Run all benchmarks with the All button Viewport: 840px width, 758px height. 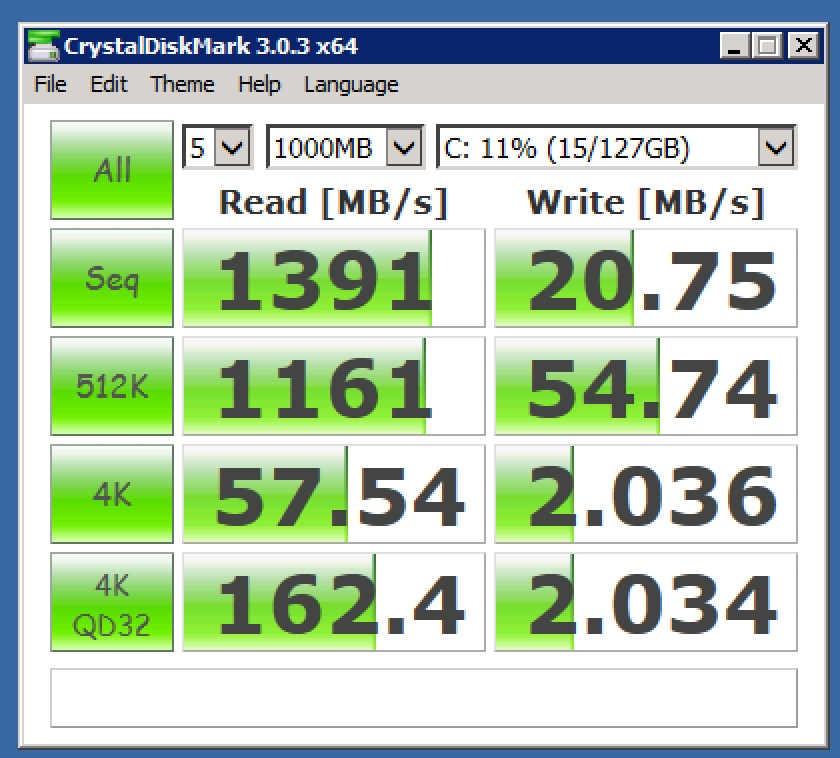coord(111,170)
